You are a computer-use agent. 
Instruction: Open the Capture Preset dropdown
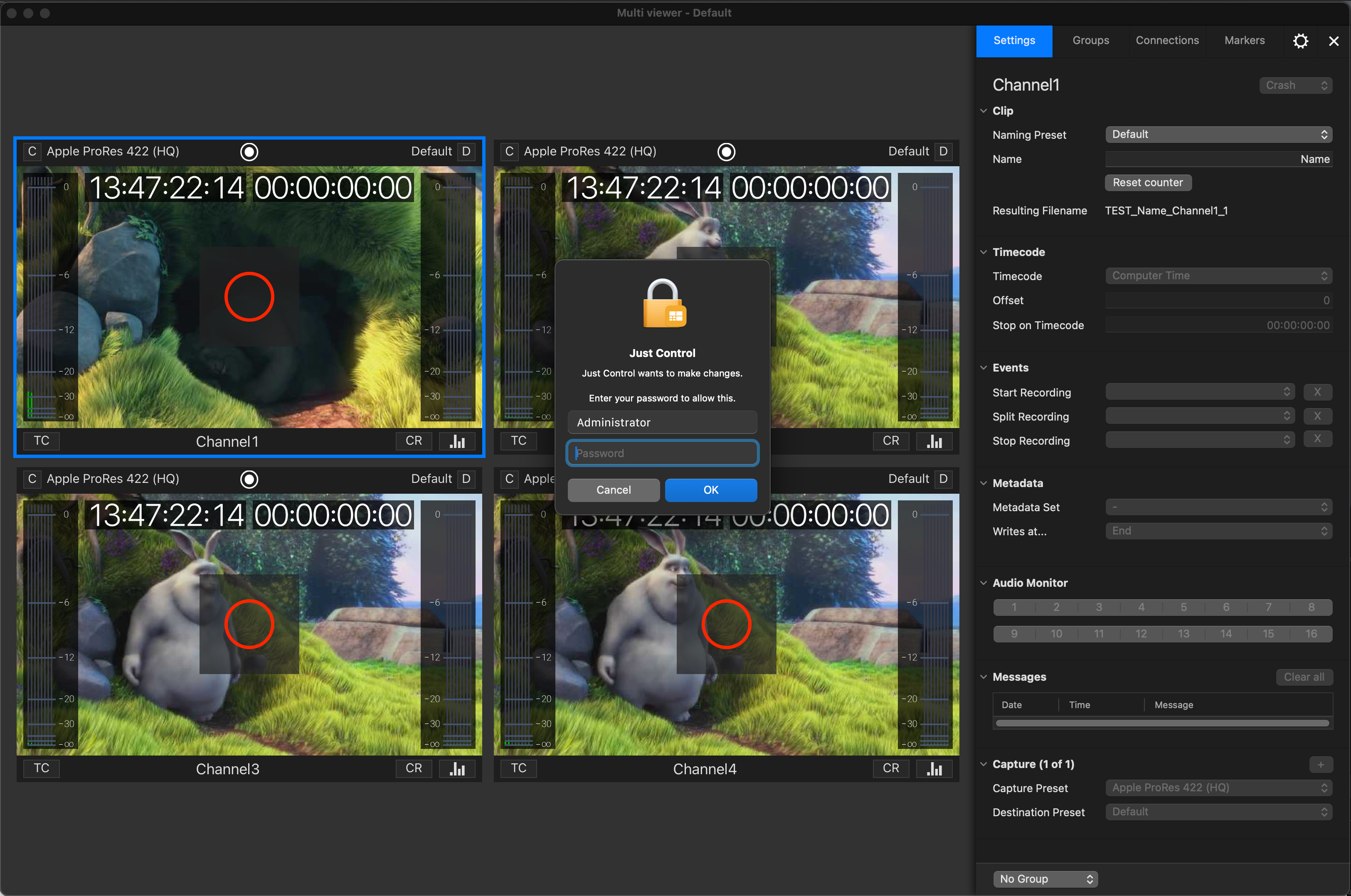tap(1219, 788)
